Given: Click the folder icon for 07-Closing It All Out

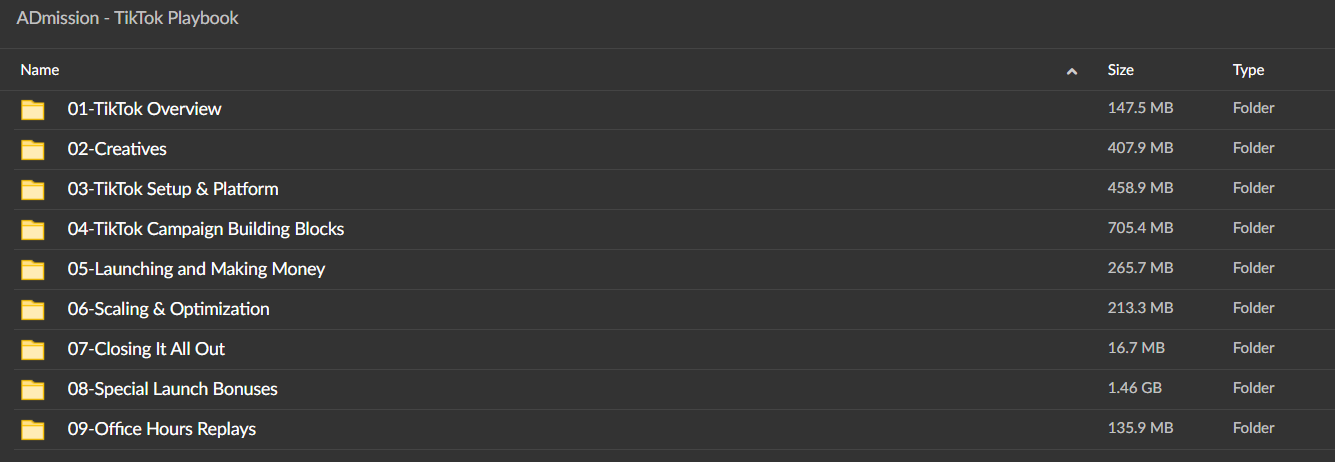Looking at the screenshot, I should [33, 349].
